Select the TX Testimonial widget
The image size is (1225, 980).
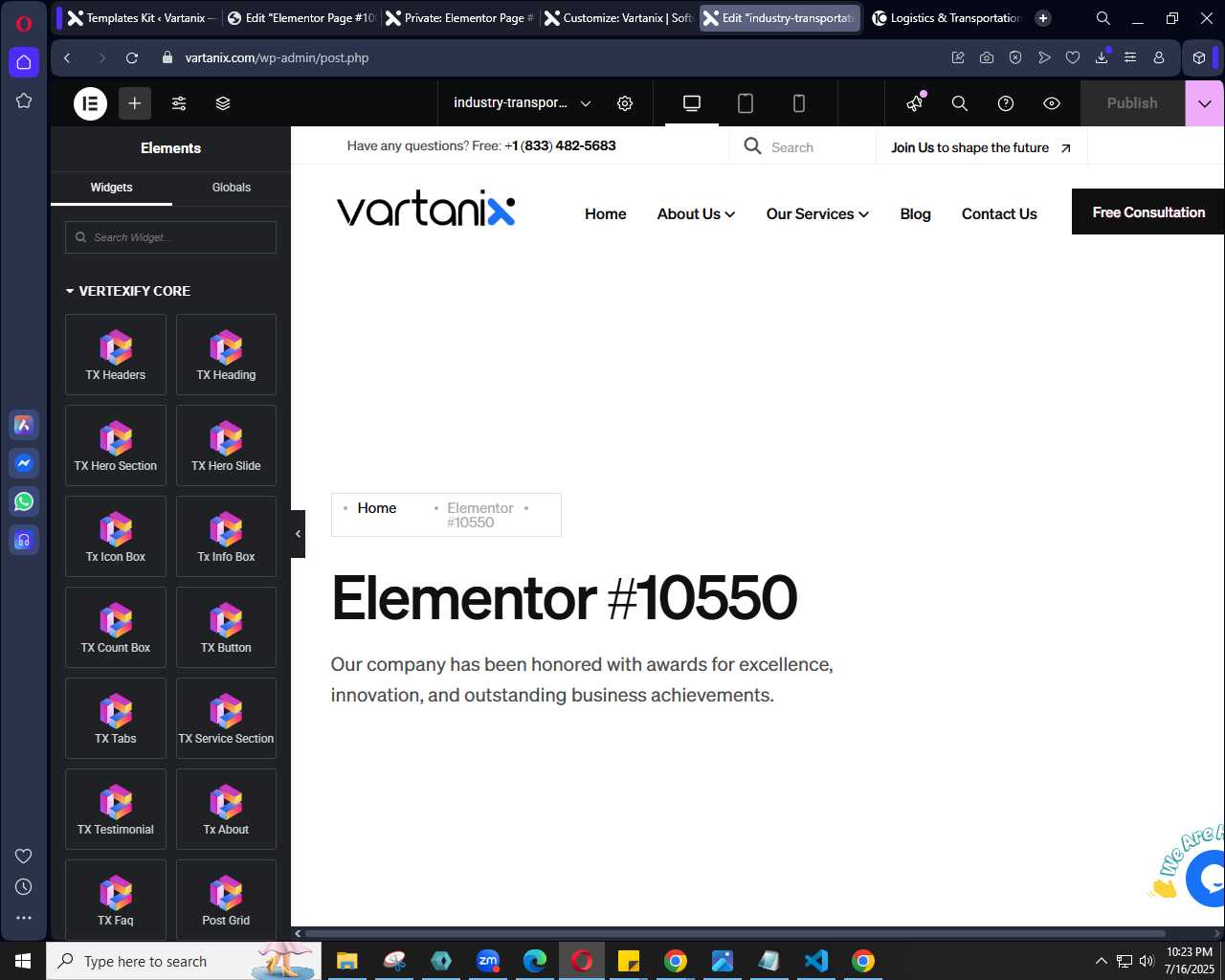tap(116, 810)
